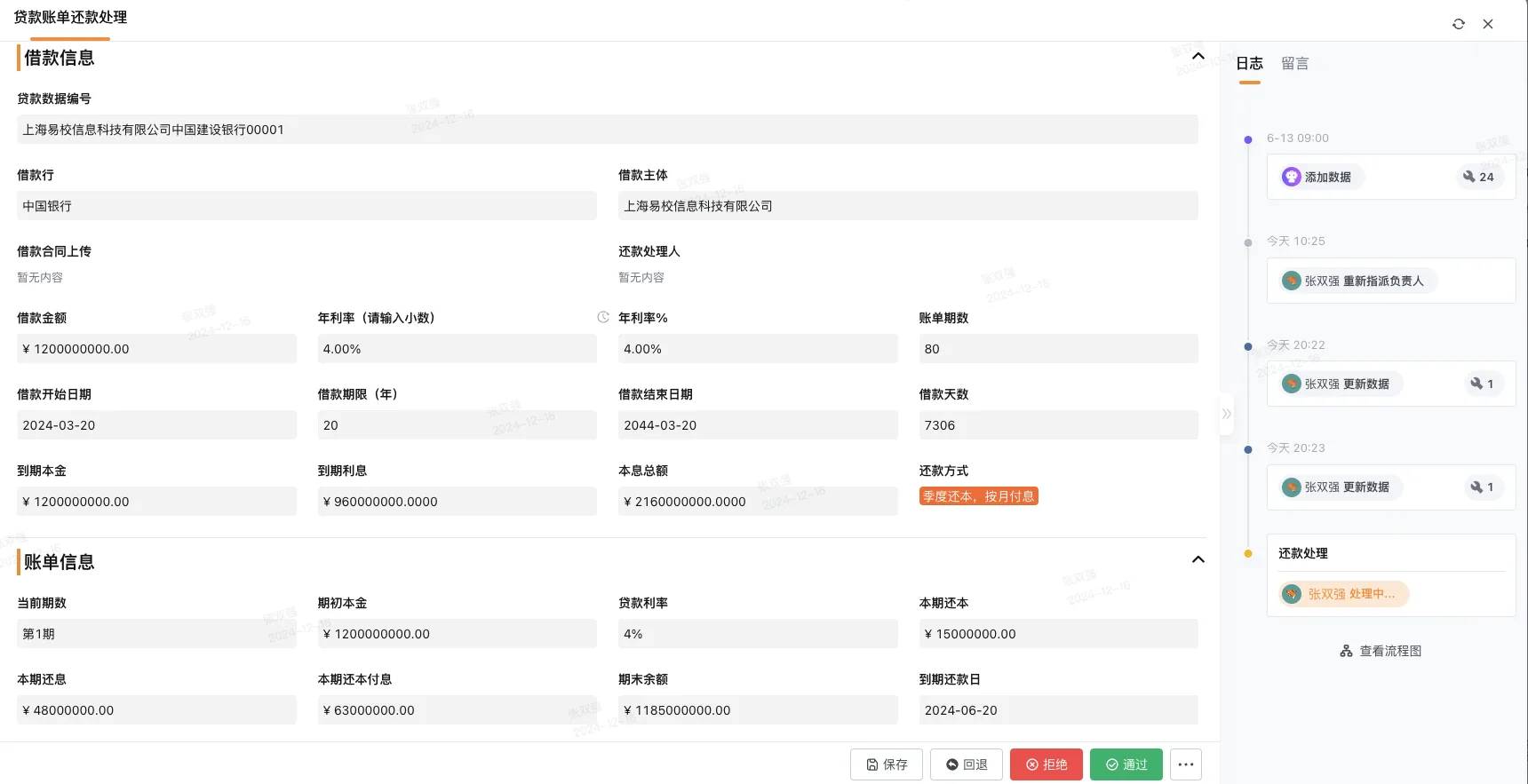Select the 日志 tab
Image resolution: width=1528 pixels, height=784 pixels.
coord(1249,63)
